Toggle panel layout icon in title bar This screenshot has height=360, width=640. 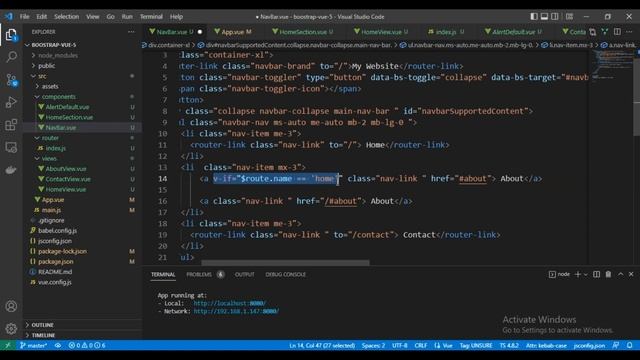[x=544, y=16]
